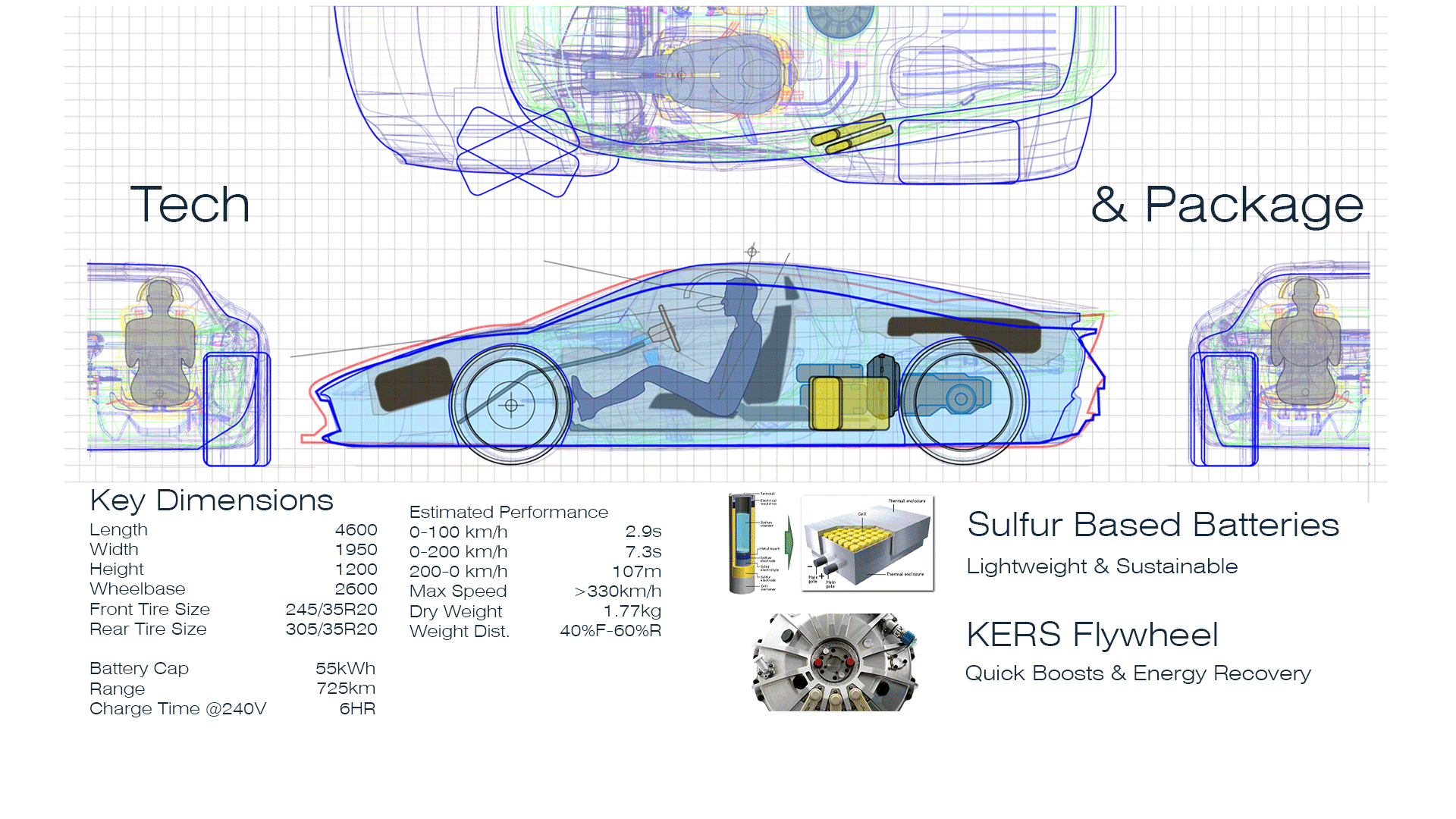
Task: Click the 'KERS Flywheel' heading
Action: [x=1092, y=635]
